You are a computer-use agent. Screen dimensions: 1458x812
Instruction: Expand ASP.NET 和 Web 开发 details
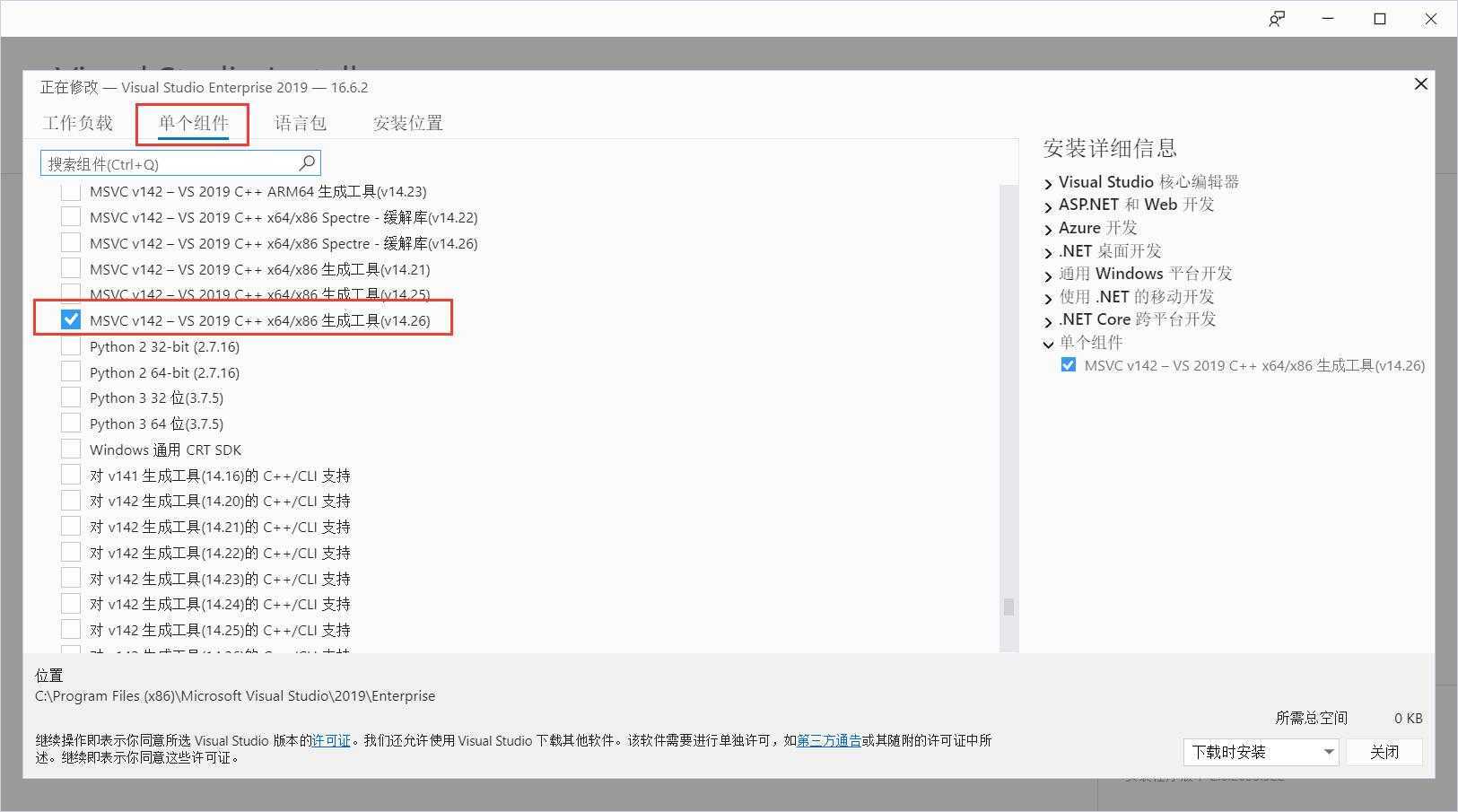click(x=1048, y=206)
